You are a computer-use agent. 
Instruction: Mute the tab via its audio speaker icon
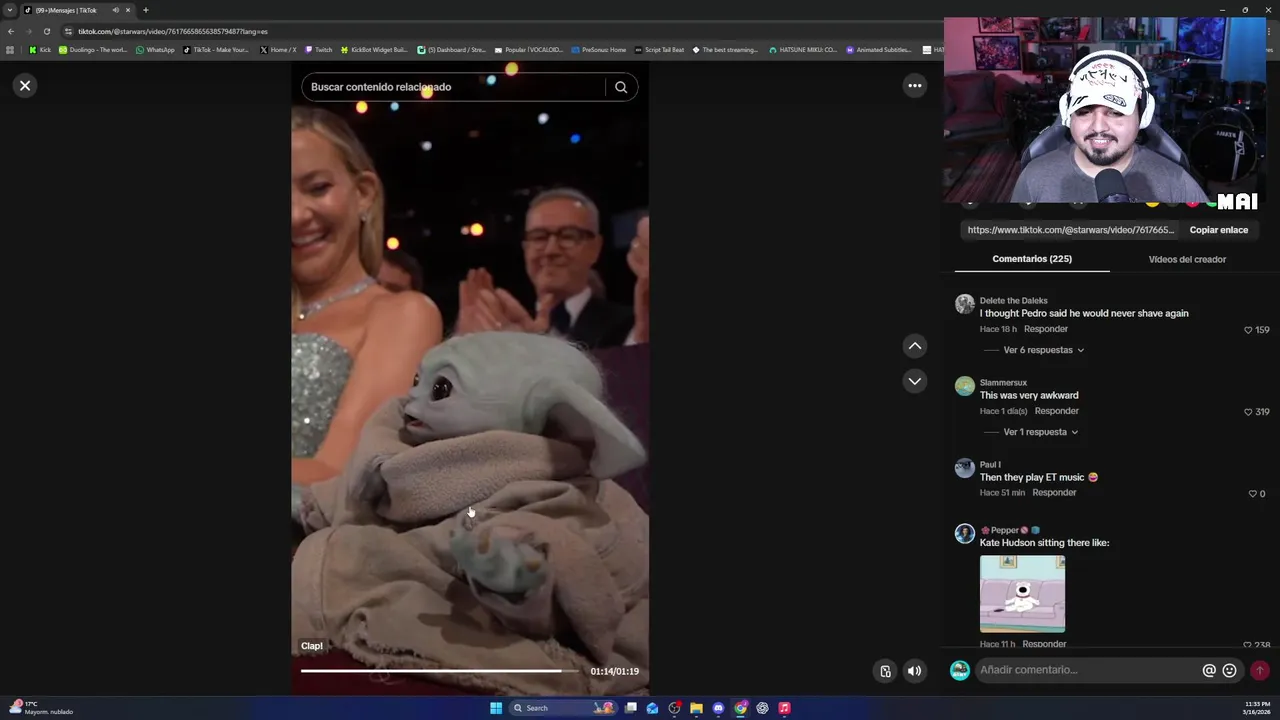(115, 10)
